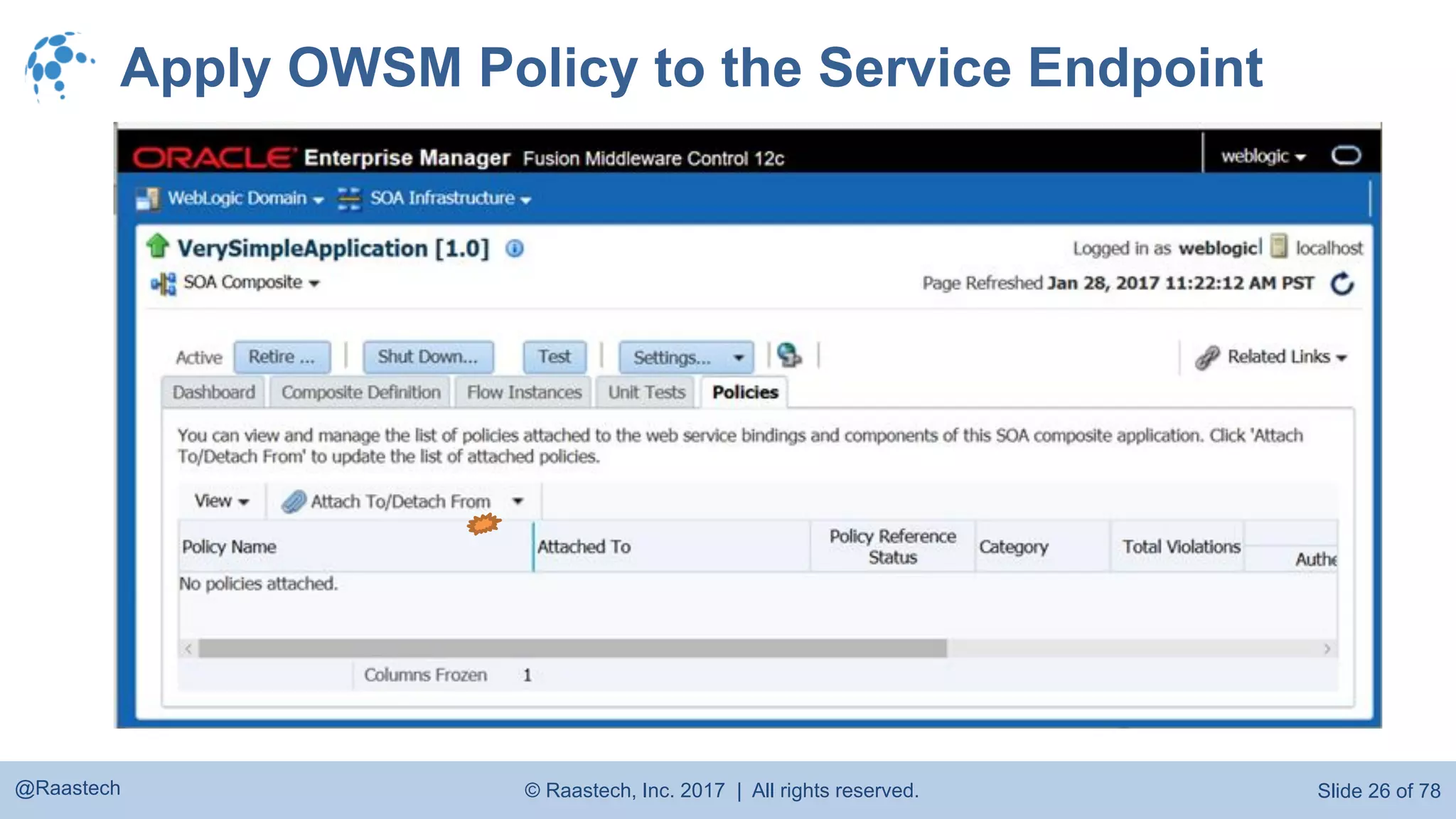Click the Shut Down... button
Viewport: 1456px width, 819px height.
[x=428, y=357]
